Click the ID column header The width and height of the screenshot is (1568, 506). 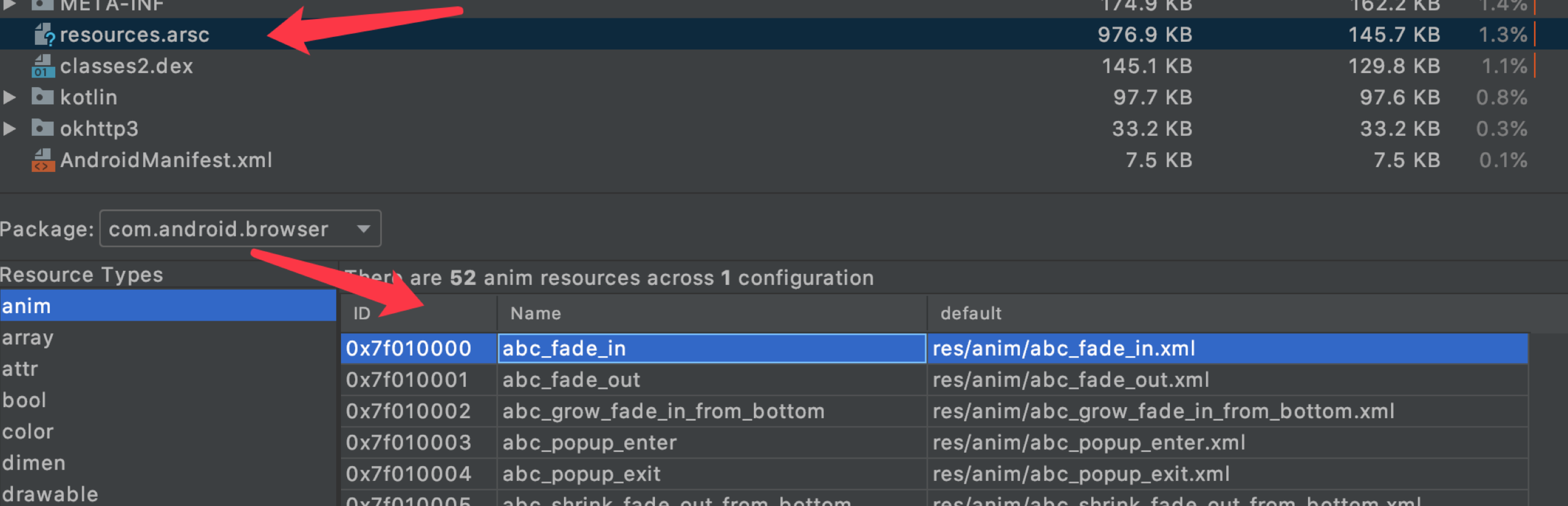(418, 313)
